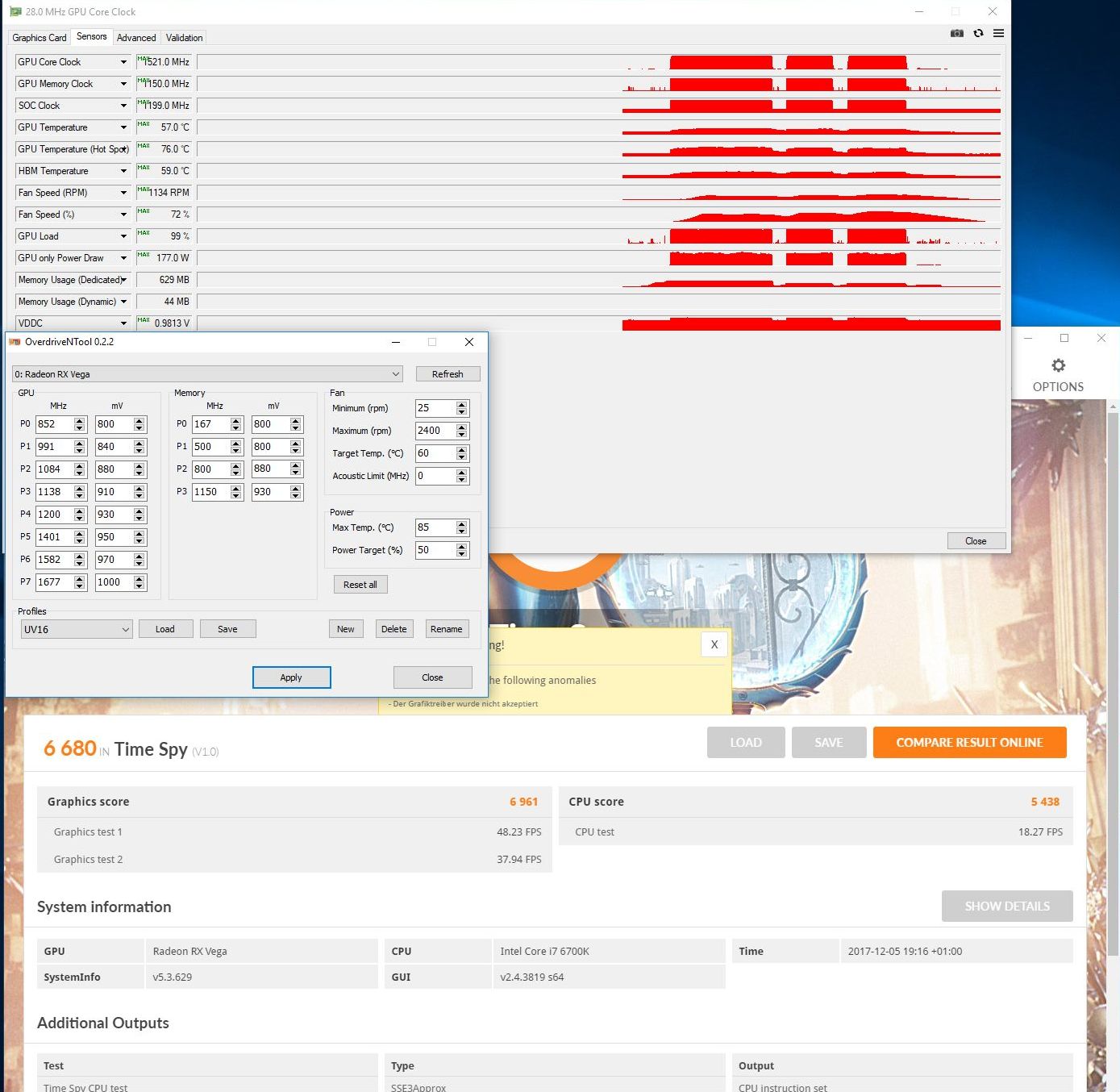Screen dimensions: 1120x1092
Task: Click GPU P6 mV field showing 970
Action: click(x=114, y=560)
